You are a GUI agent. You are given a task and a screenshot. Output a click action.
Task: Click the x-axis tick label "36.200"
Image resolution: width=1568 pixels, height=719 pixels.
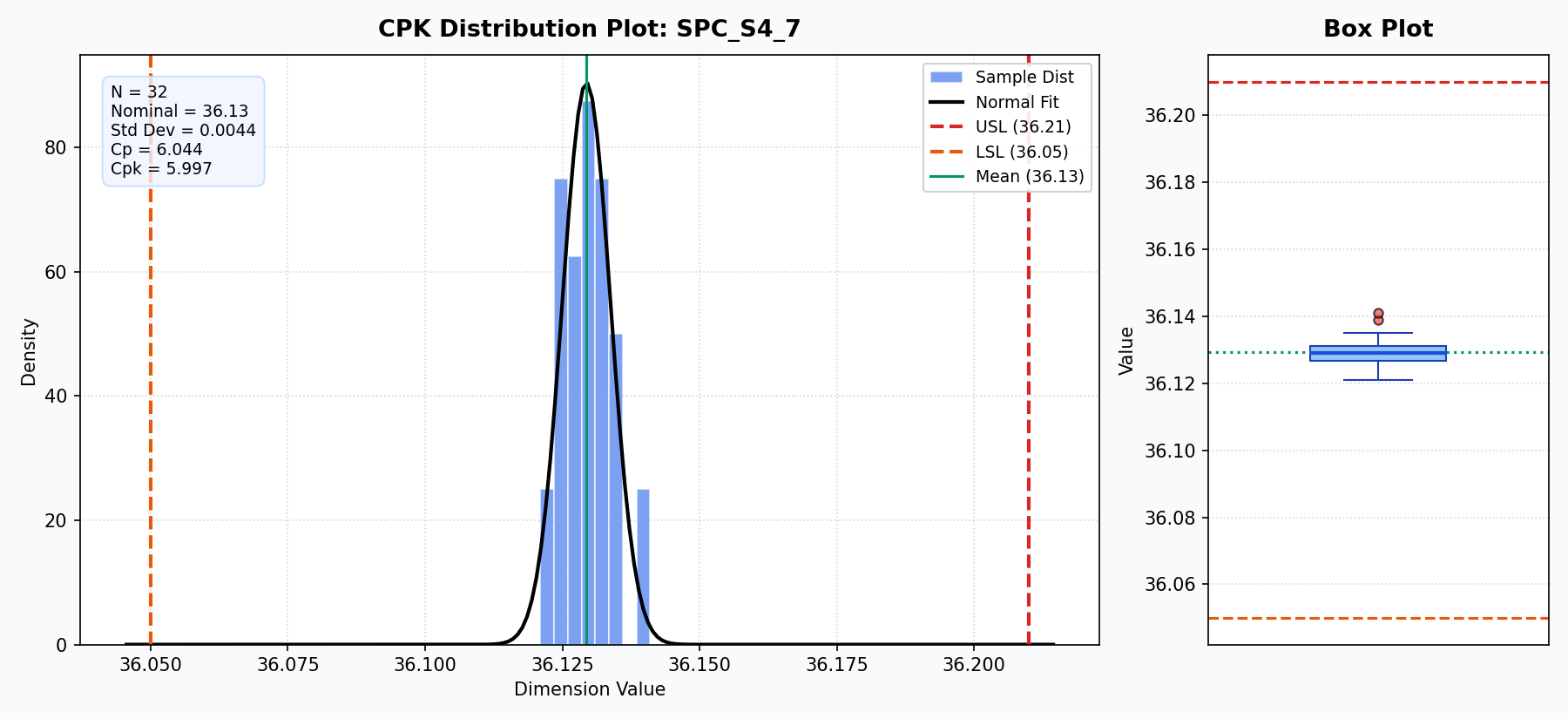[x=974, y=665]
